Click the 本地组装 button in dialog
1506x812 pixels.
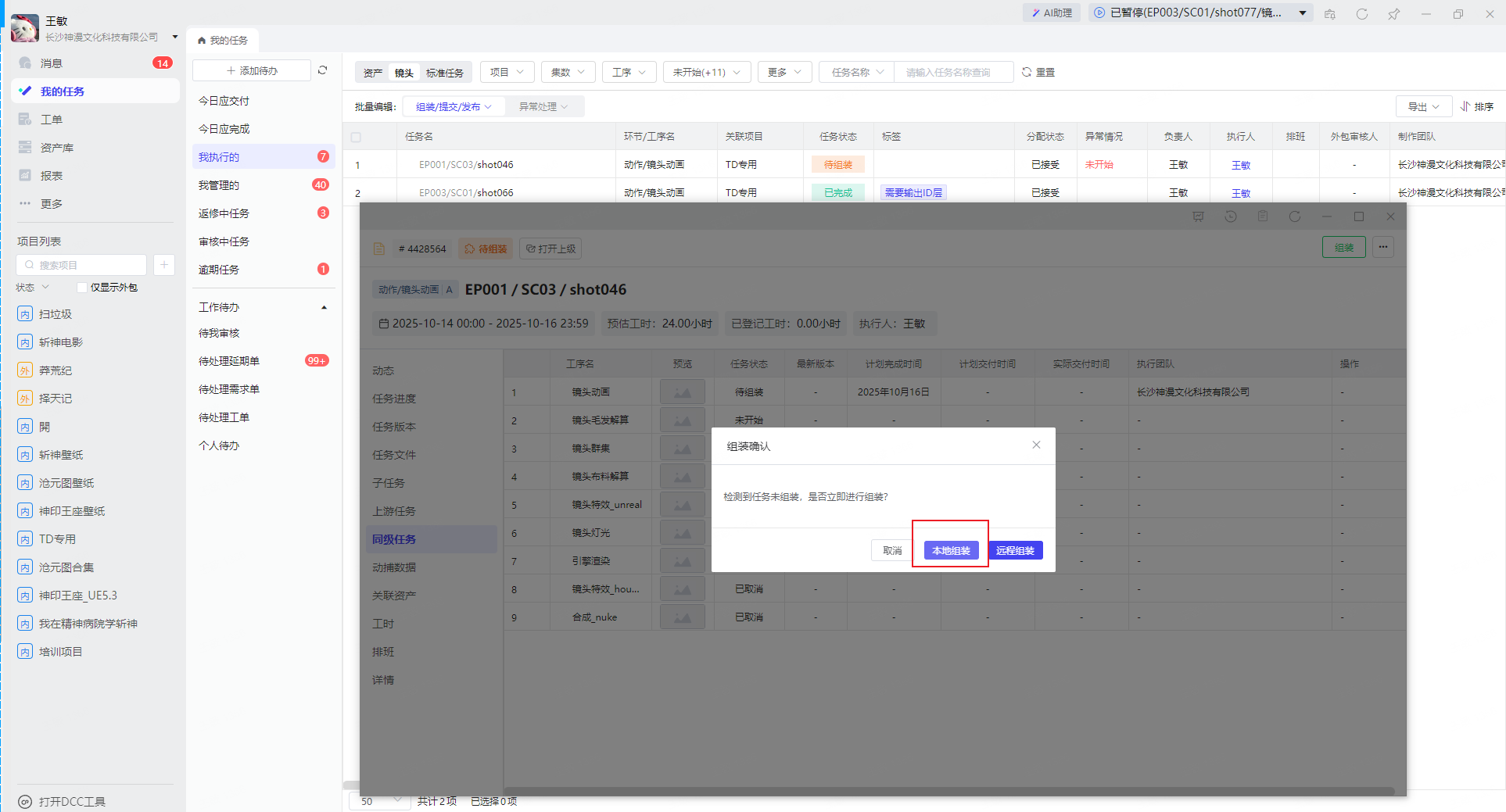[951, 551]
